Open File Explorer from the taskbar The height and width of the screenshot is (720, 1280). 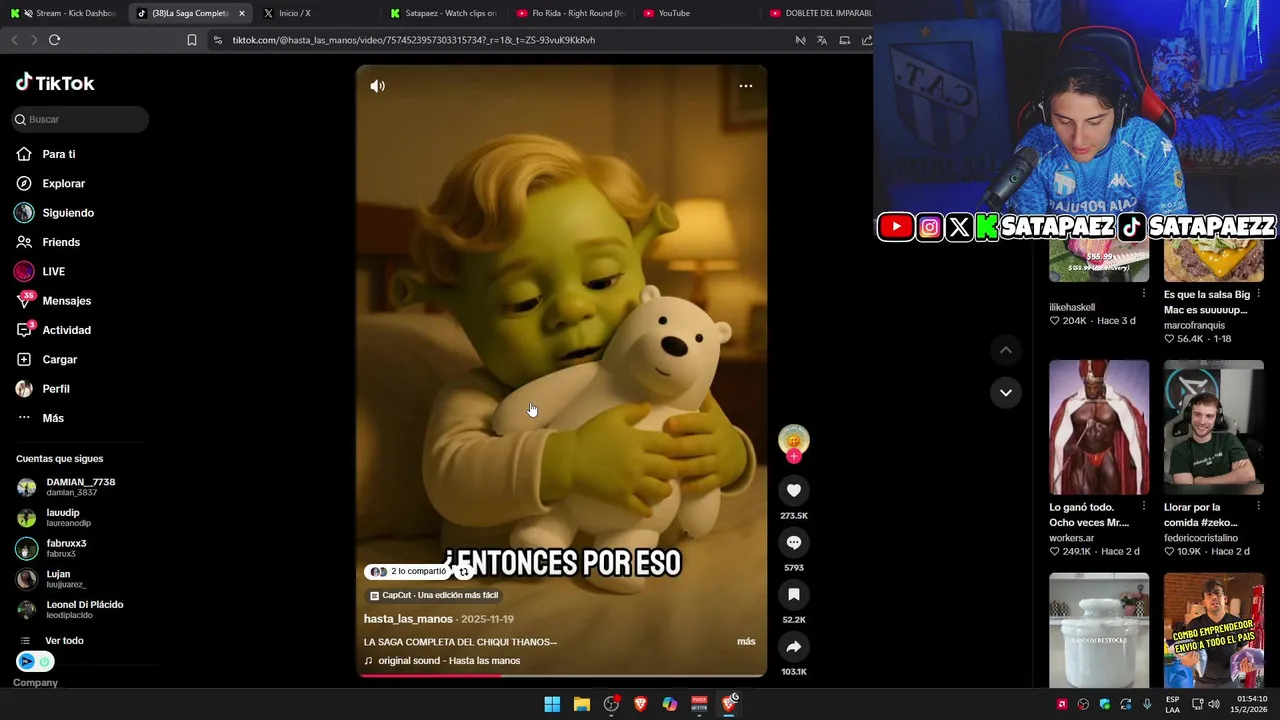tap(582, 704)
